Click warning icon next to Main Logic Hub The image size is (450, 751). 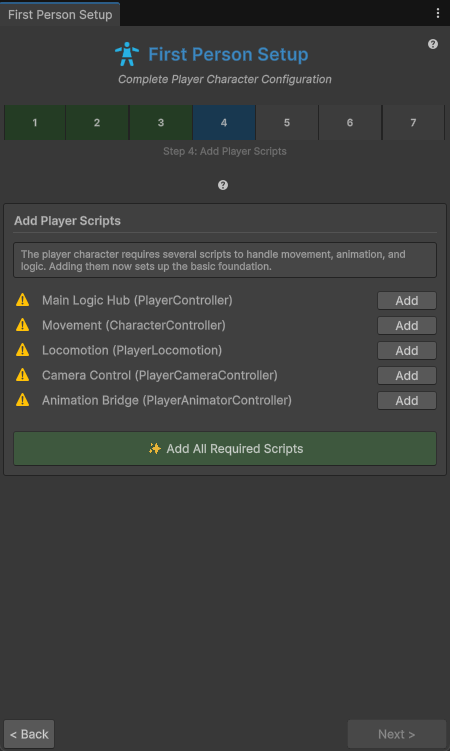(x=22, y=300)
